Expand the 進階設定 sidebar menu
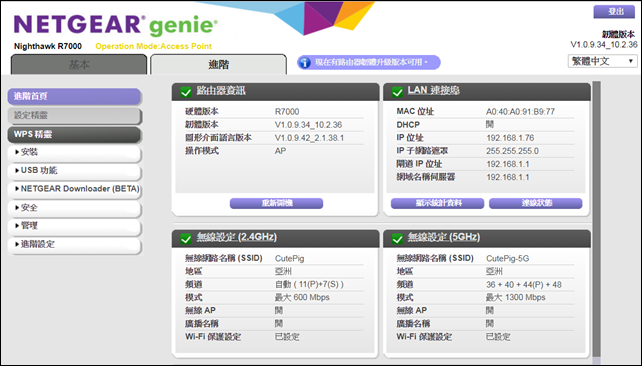 click(x=75, y=245)
